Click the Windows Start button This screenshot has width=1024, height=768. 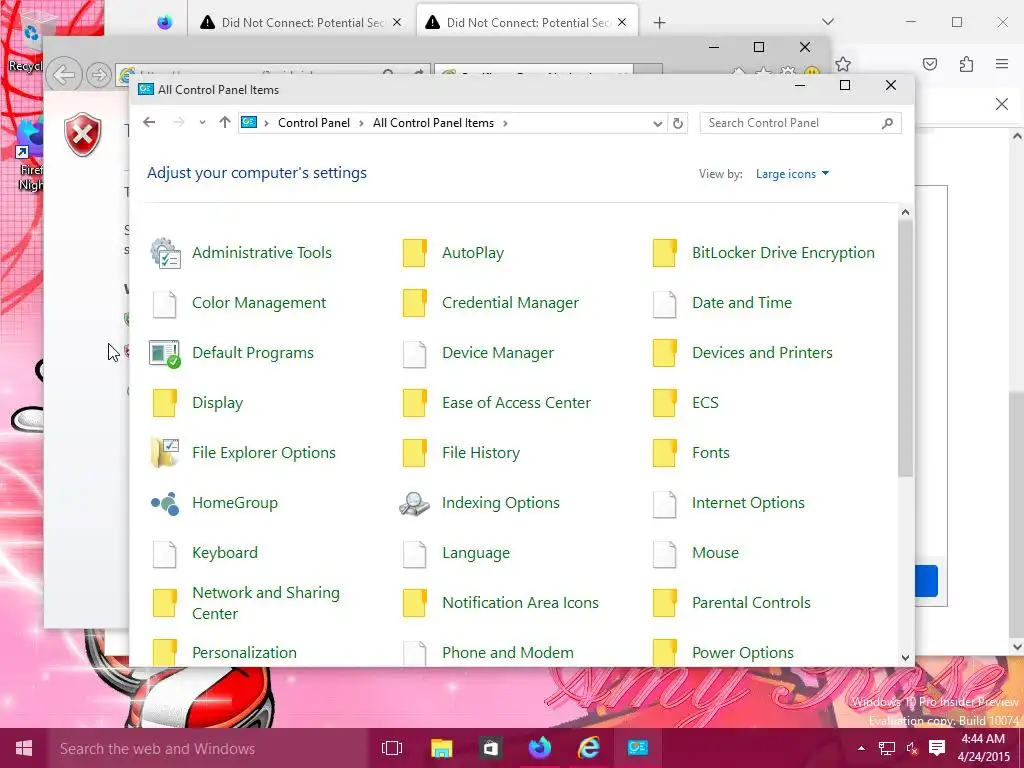(24, 748)
